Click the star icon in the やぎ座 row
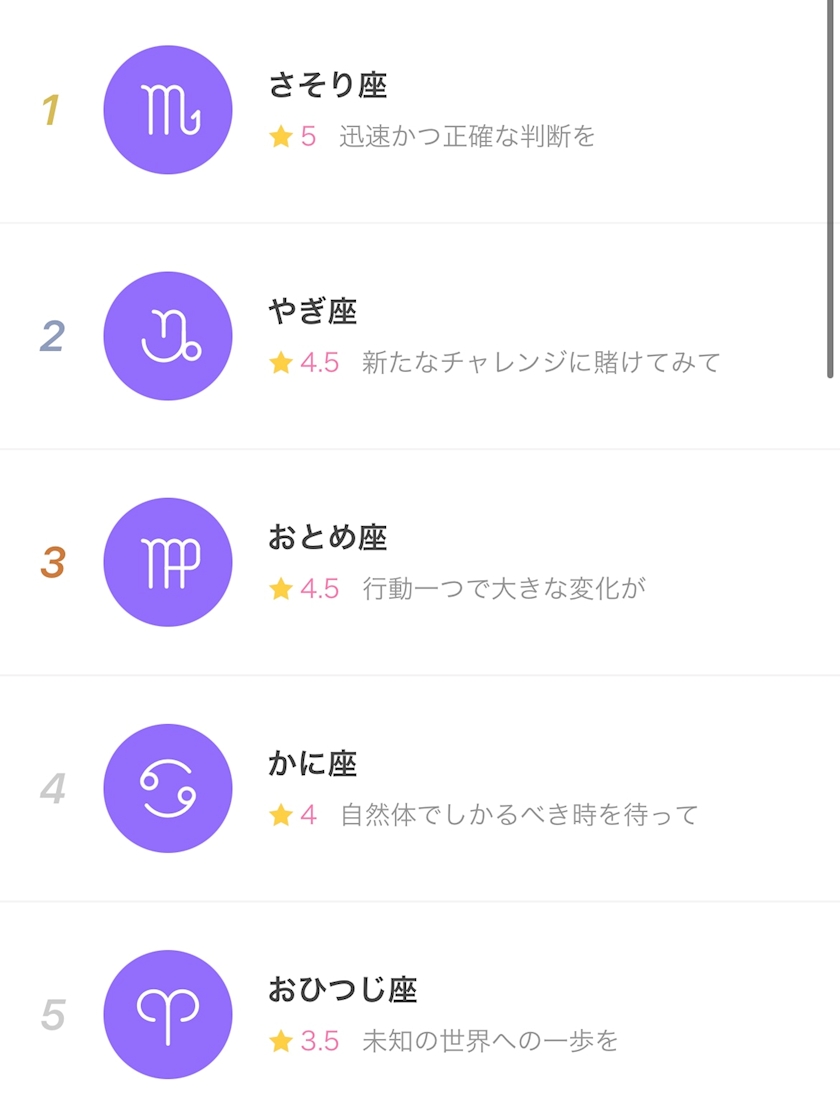 [x=281, y=363]
